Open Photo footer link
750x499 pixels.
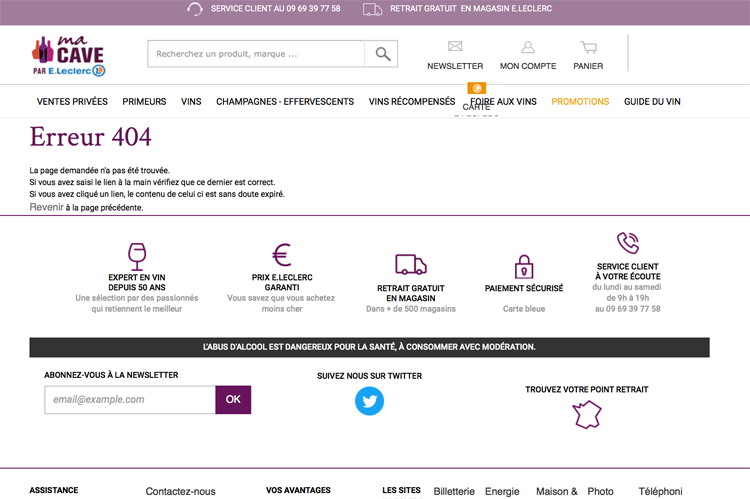coord(600,491)
